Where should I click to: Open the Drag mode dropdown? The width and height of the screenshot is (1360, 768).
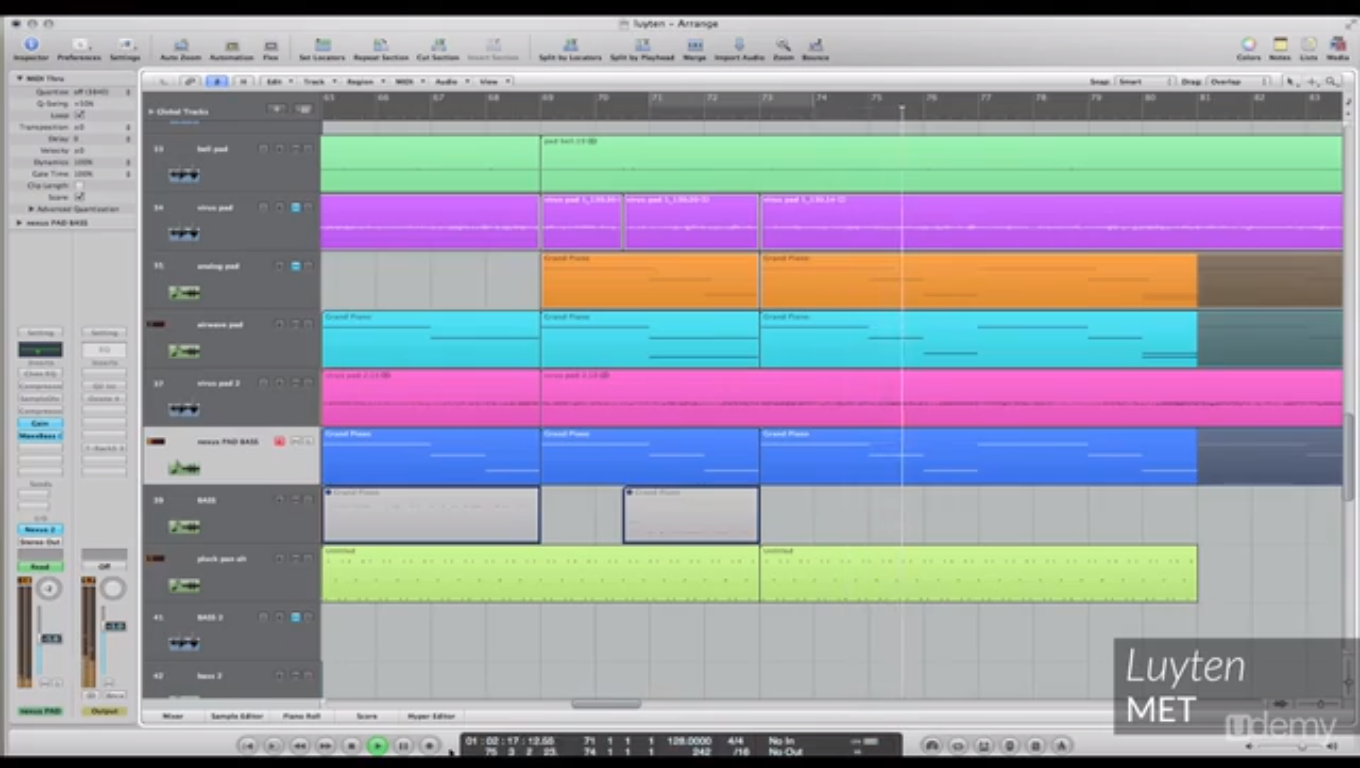1238,81
